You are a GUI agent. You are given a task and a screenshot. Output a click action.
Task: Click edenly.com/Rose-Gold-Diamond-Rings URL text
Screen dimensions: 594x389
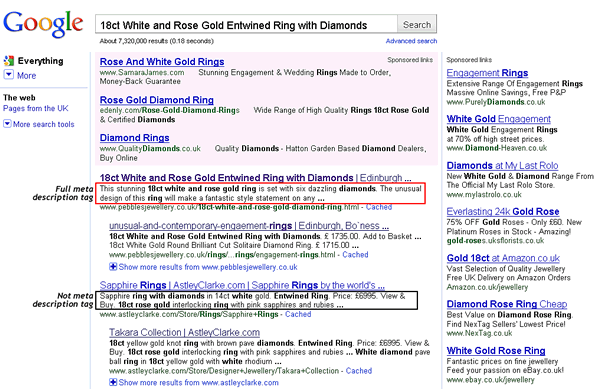pos(169,110)
